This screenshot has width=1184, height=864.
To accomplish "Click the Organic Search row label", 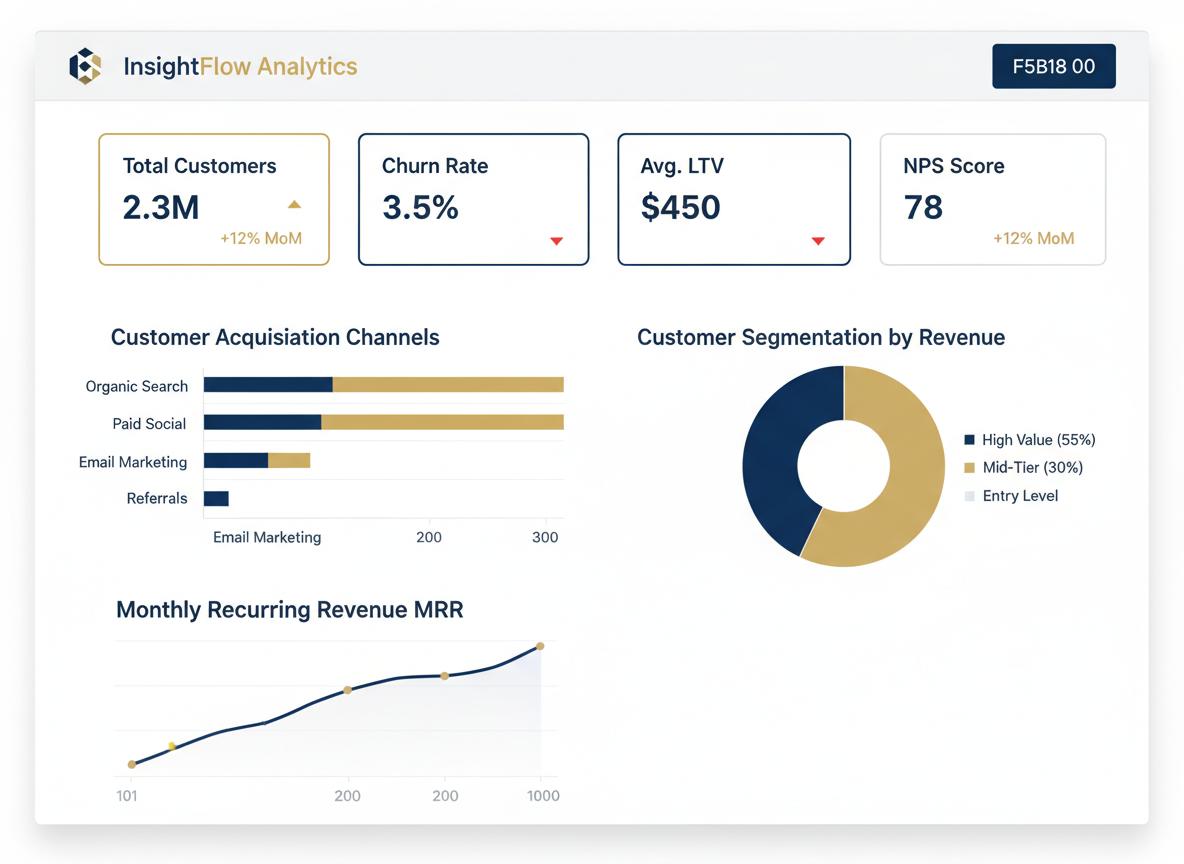I will pos(137,386).
